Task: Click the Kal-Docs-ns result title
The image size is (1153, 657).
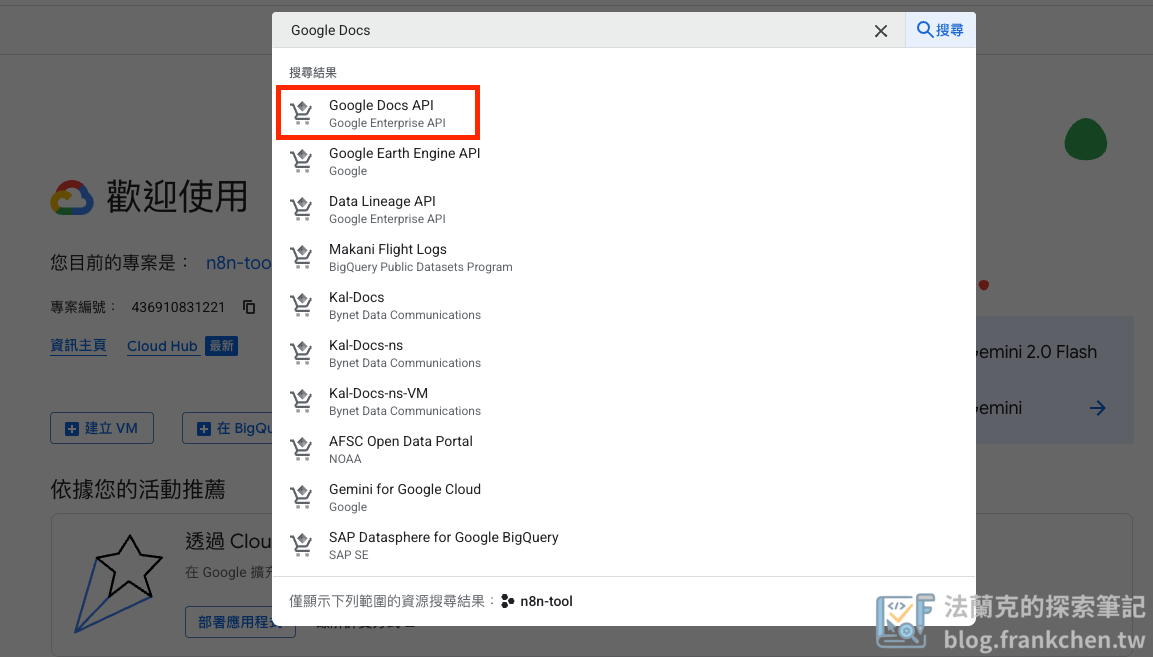Action: [366, 345]
